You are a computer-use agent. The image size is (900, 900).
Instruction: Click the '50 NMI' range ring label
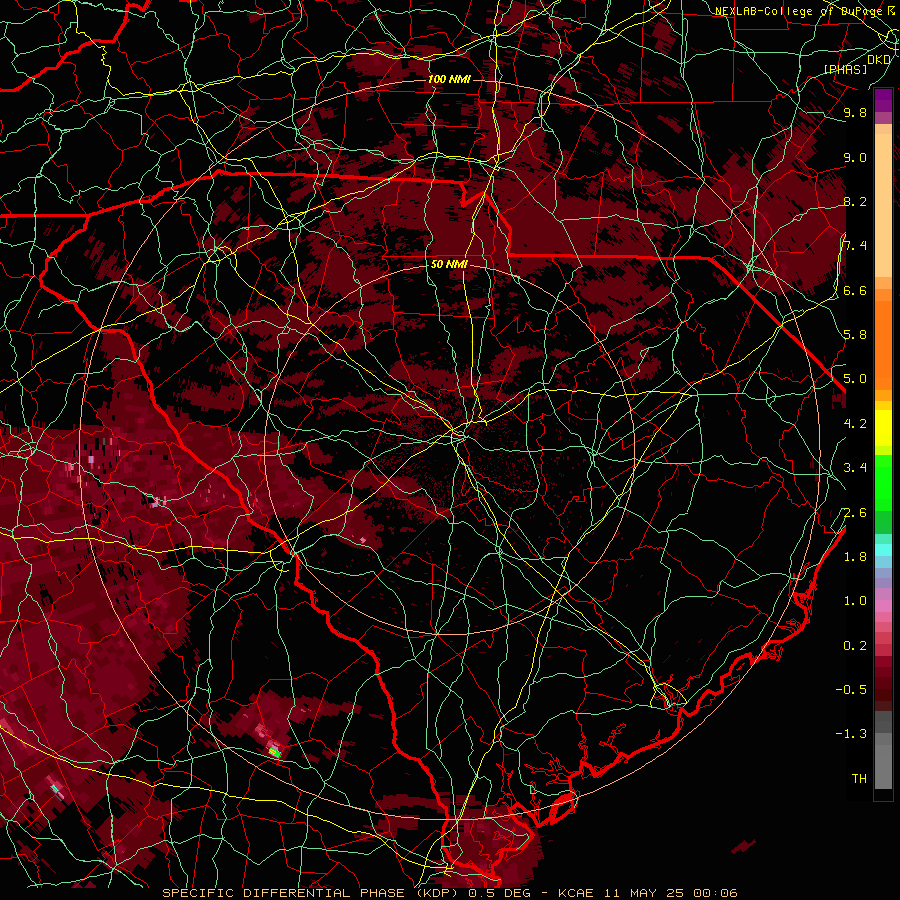[449, 265]
